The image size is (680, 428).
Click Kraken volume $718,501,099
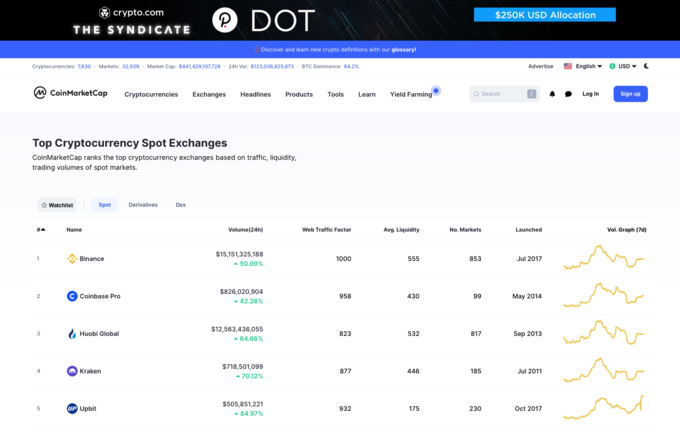click(243, 366)
